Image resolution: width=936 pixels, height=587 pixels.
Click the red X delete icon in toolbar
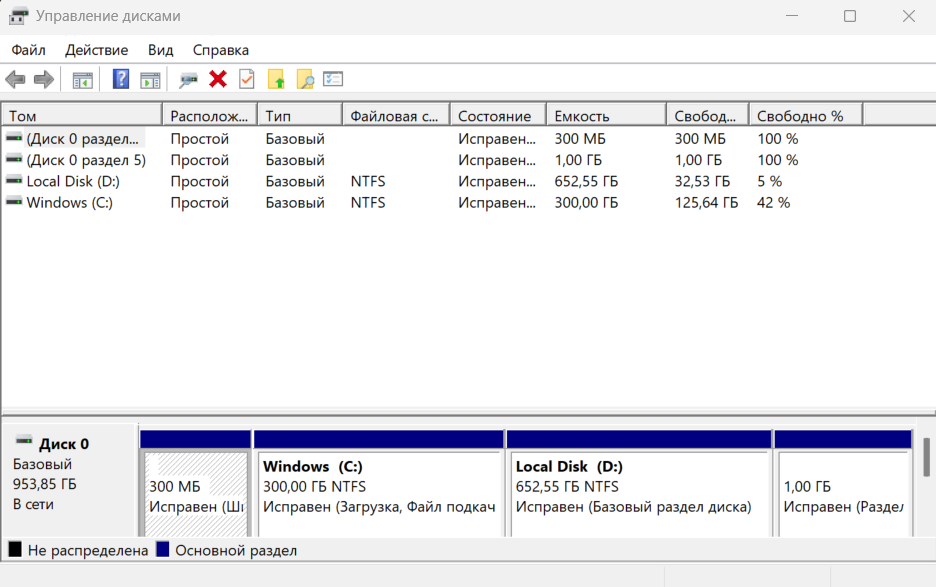coord(217,80)
